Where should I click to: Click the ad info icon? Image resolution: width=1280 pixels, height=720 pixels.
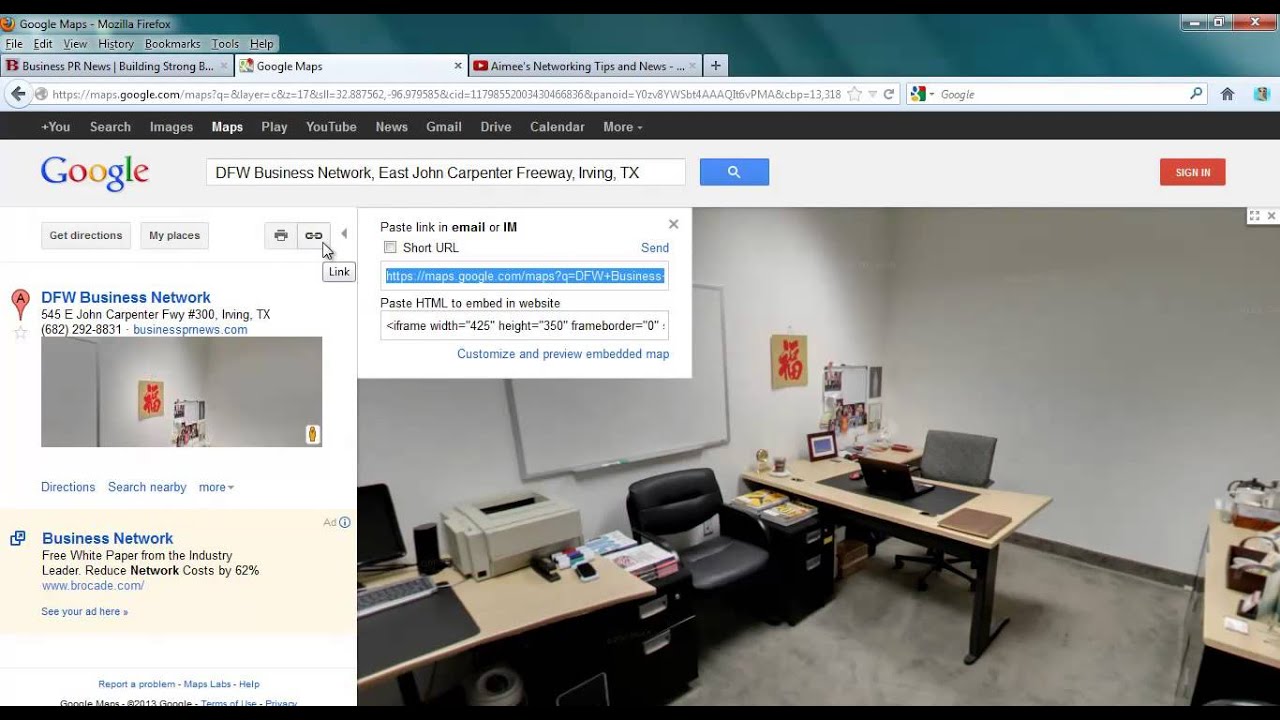345,522
